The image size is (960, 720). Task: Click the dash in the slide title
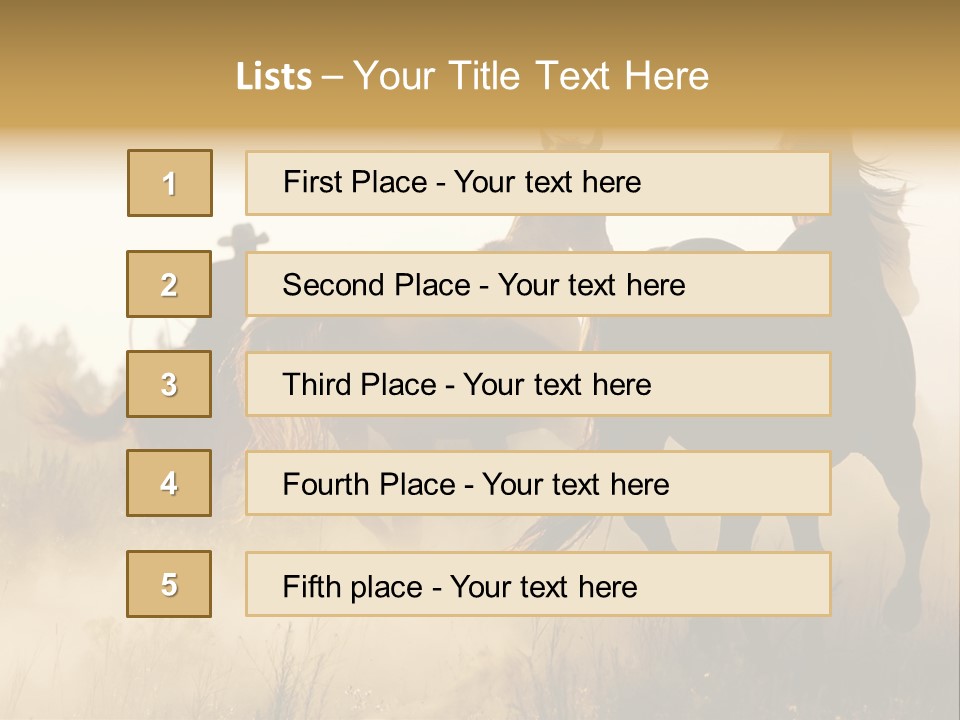332,77
